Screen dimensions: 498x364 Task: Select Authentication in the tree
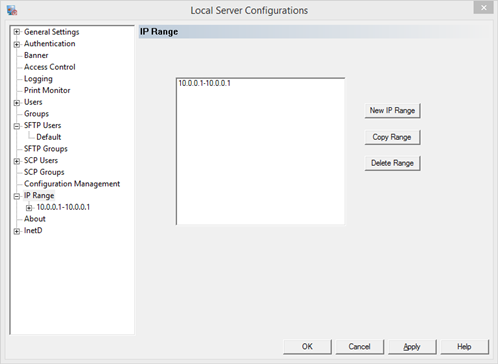[49, 44]
